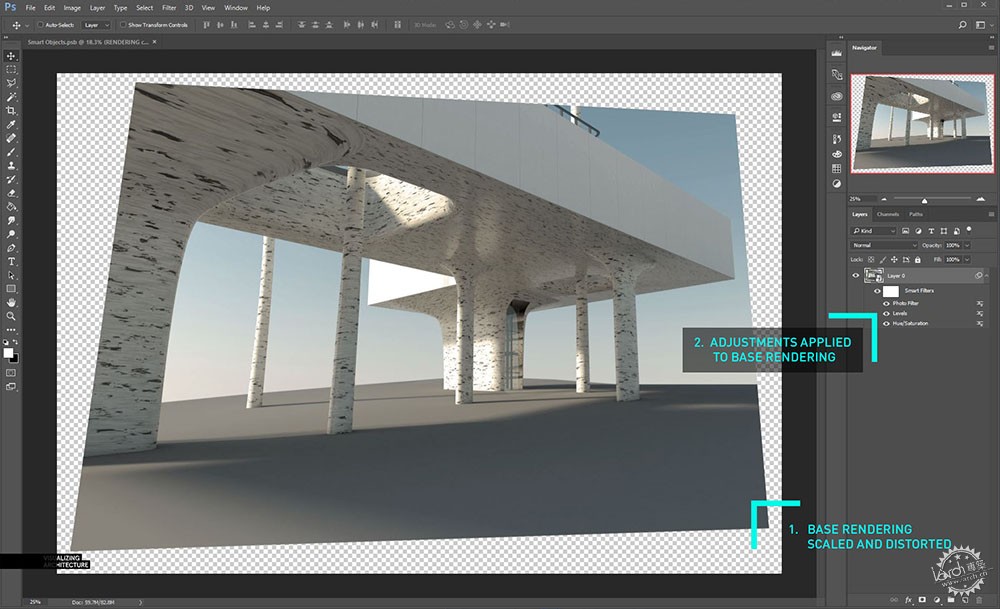
Task: Toggle layer filtering on/off switch
Action: pyautogui.click(x=969, y=230)
